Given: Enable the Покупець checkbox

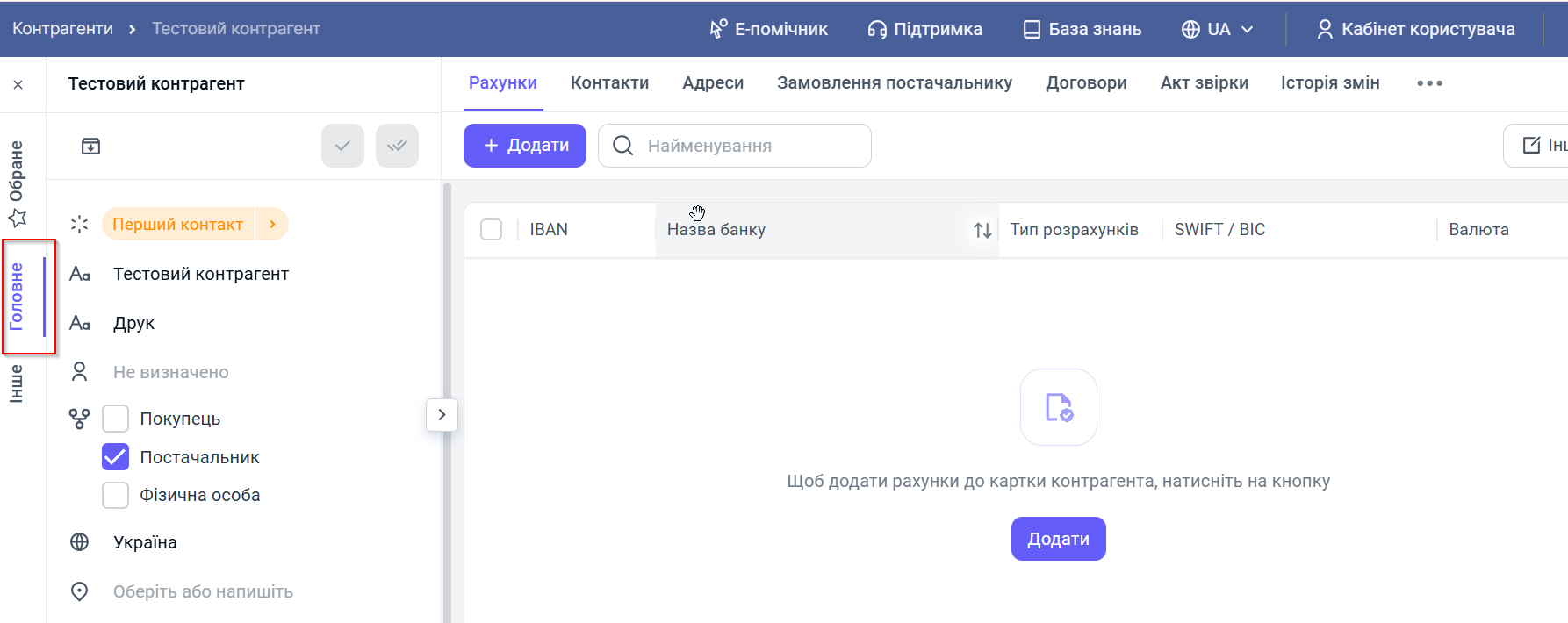Looking at the screenshot, I should coord(116,419).
